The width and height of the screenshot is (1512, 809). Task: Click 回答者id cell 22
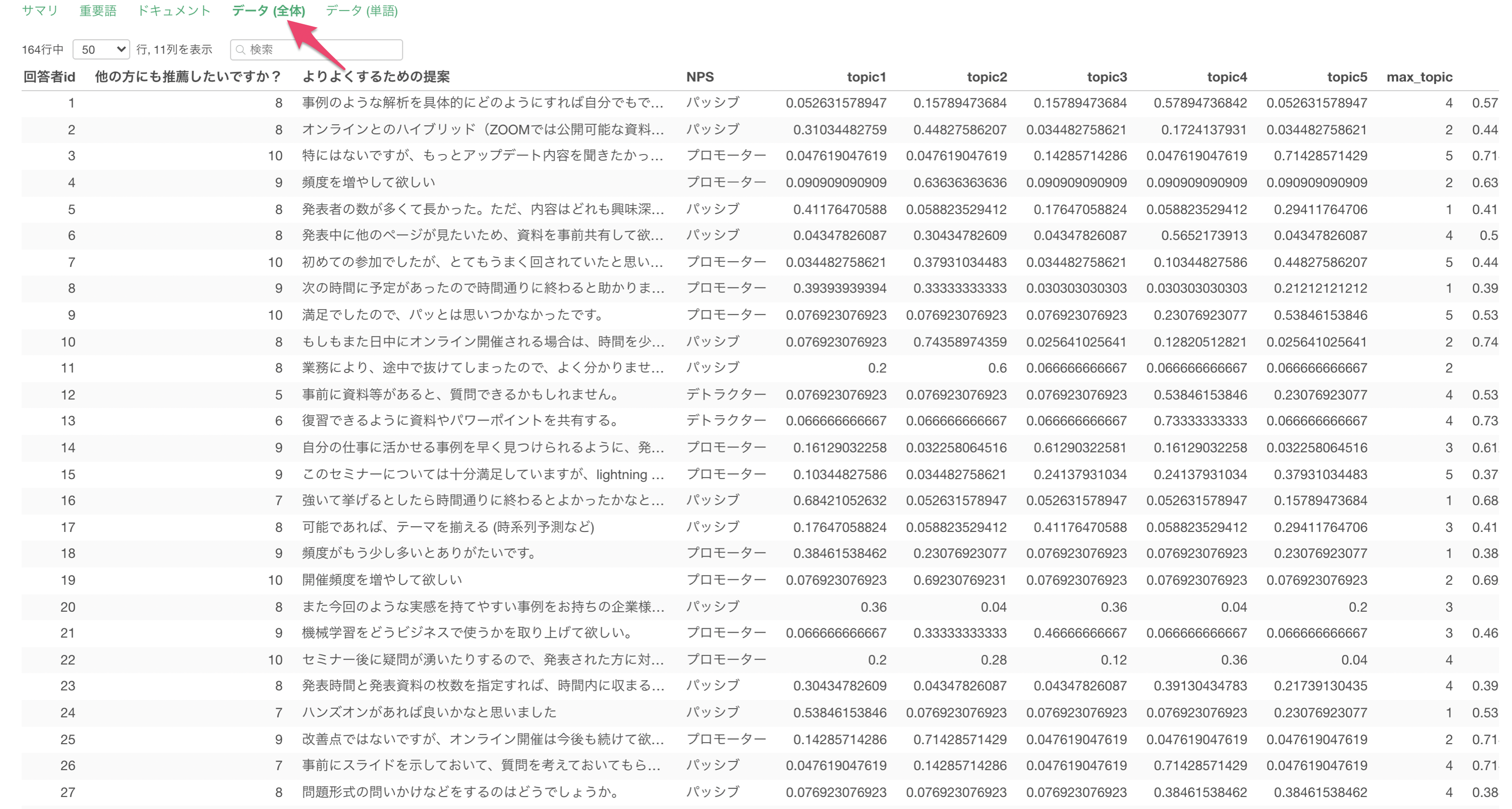[x=67, y=659]
